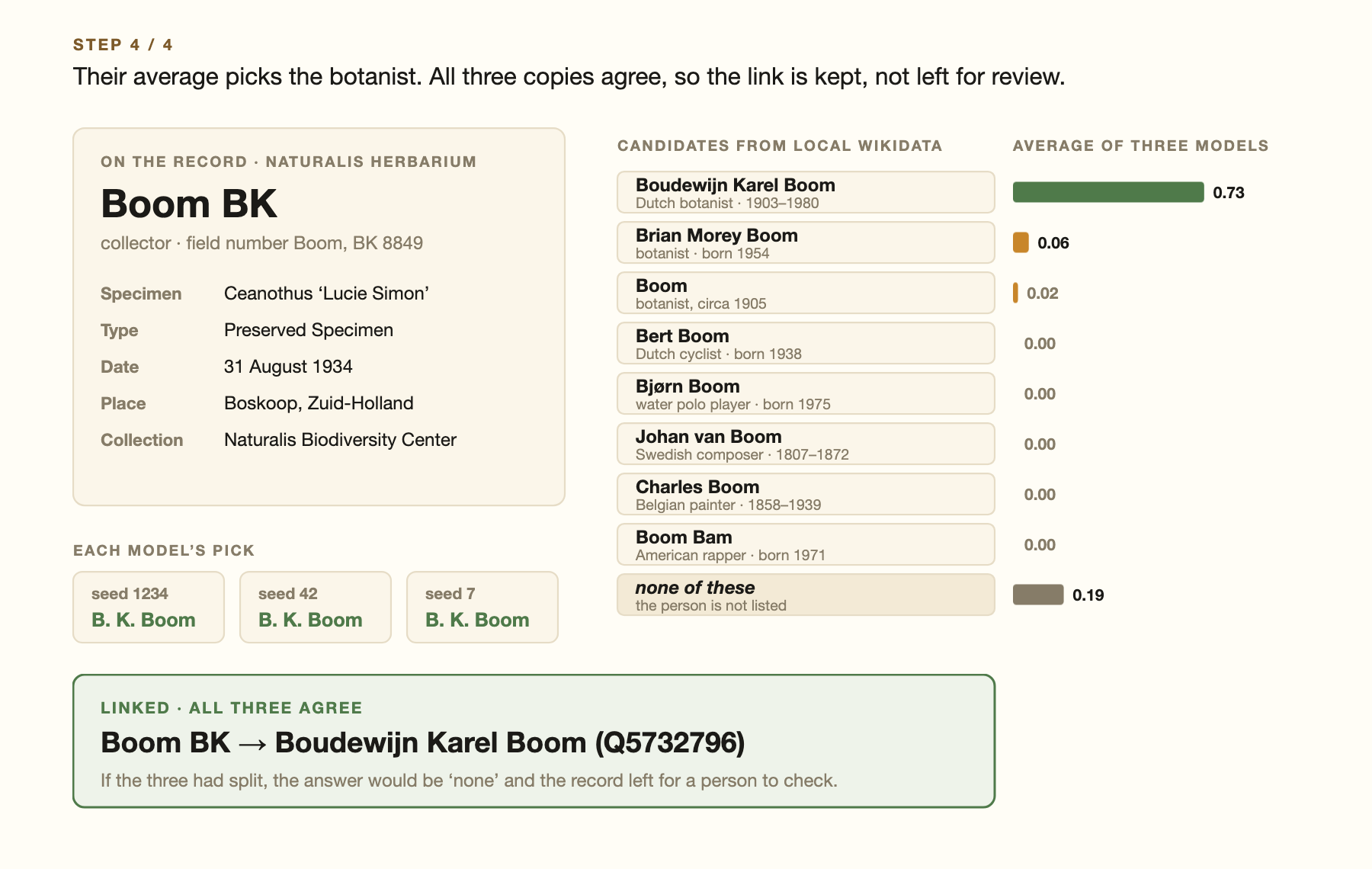Click the 'Boom BK' record title
The width and height of the screenshot is (1372, 869).
(x=188, y=204)
